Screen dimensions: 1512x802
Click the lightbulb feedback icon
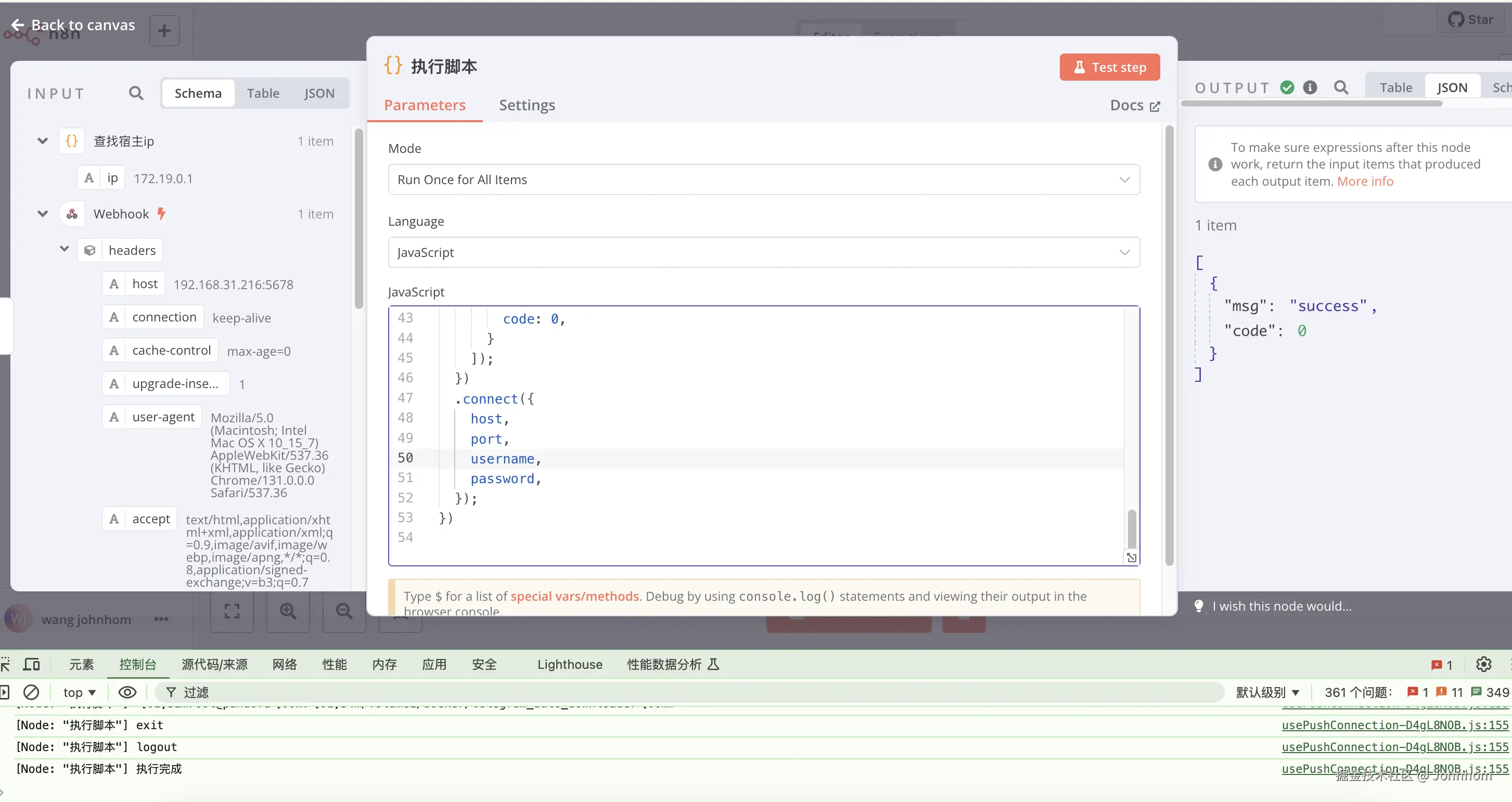click(1199, 606)
